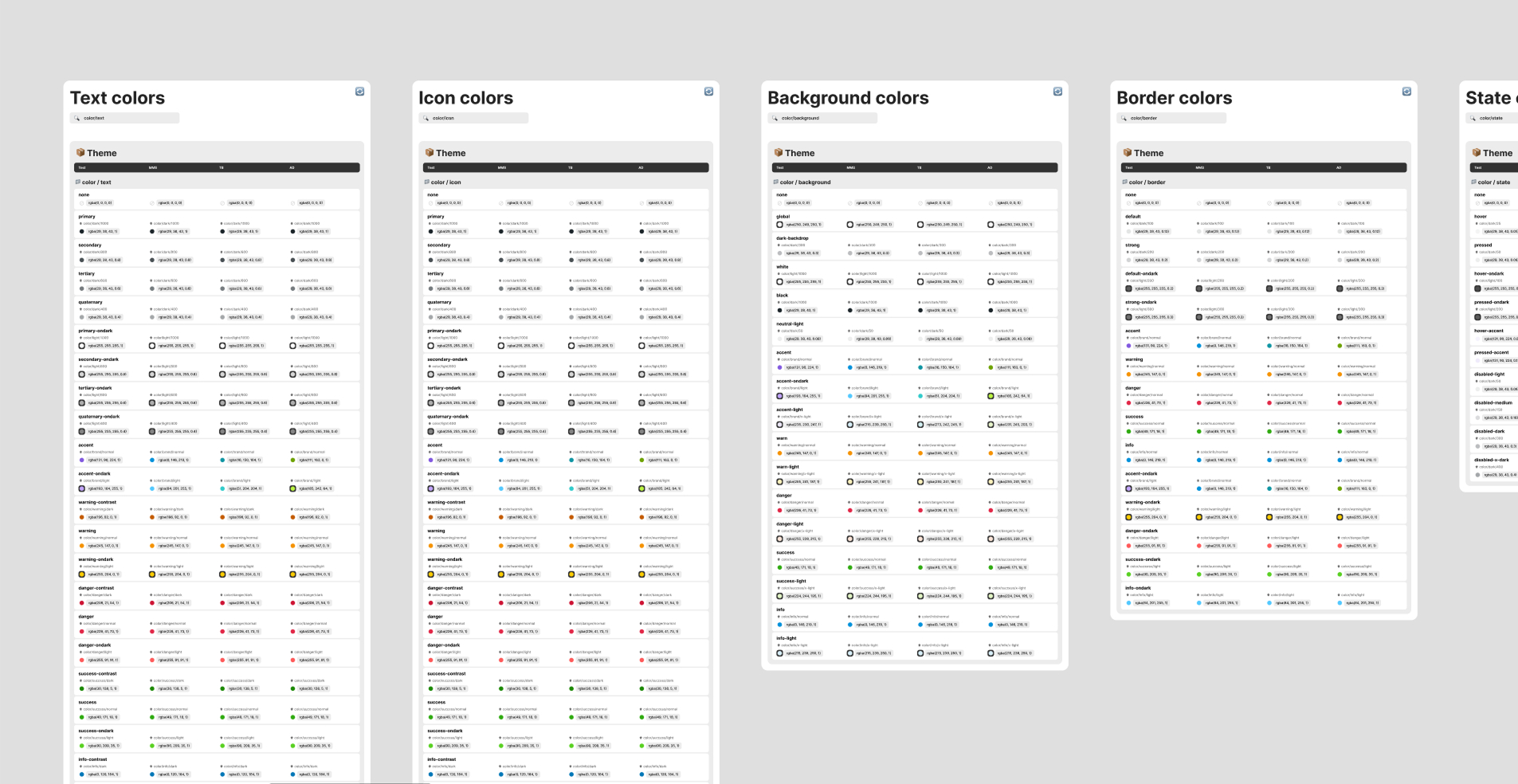The height and width of the screenshot is (784, 1518).
Task: Click the success Test-column green swatch in Border colors
Action: pos(1129,432)
